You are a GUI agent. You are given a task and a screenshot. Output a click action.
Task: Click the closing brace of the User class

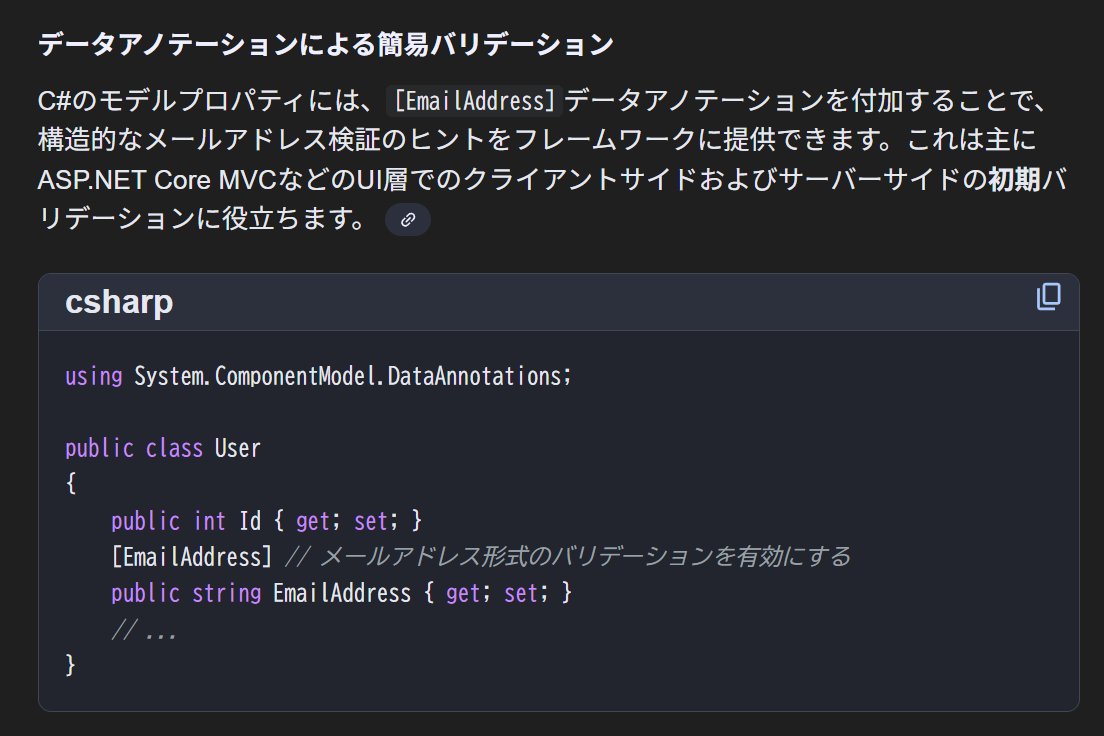tap(70, 666)
